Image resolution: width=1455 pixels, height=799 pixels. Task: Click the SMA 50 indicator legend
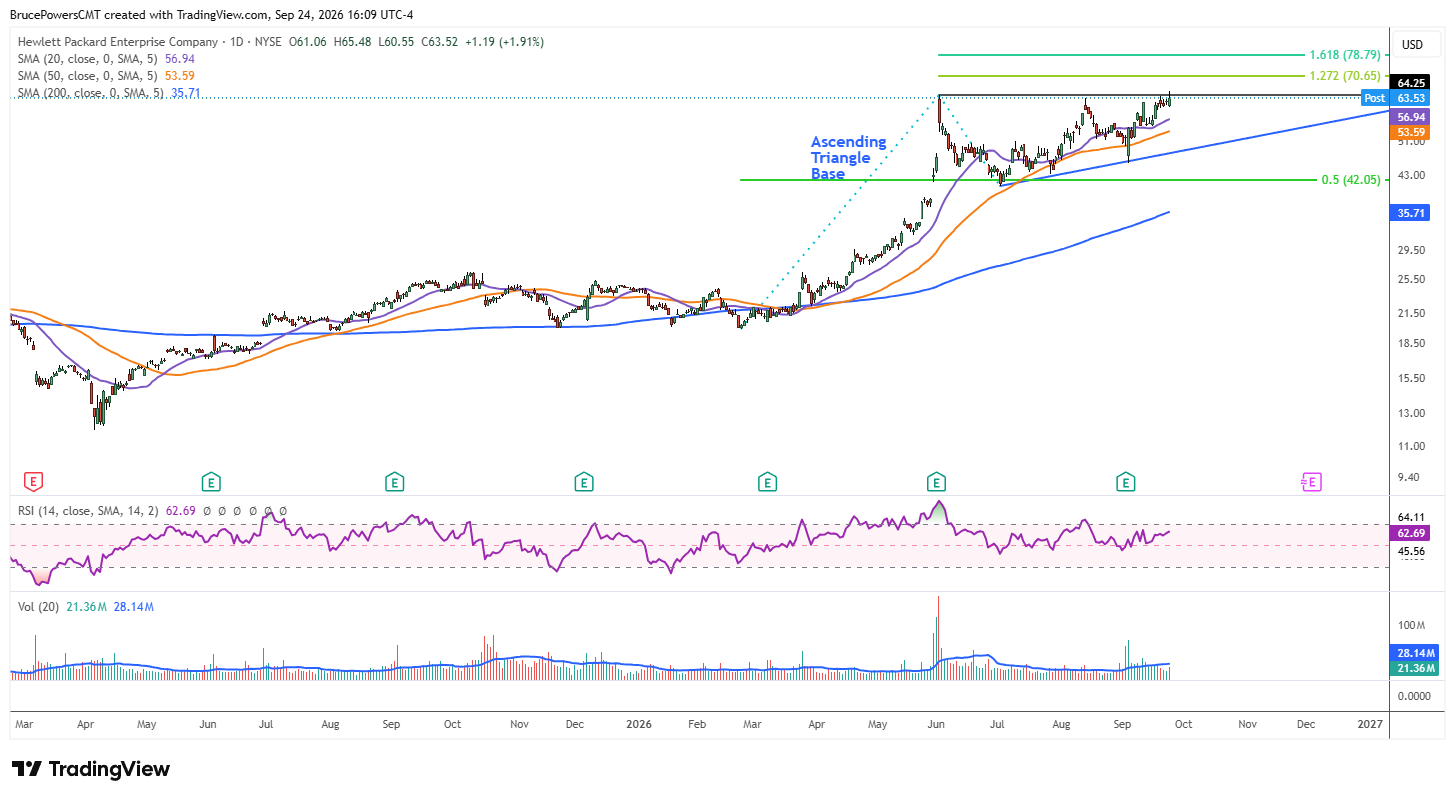104,76
